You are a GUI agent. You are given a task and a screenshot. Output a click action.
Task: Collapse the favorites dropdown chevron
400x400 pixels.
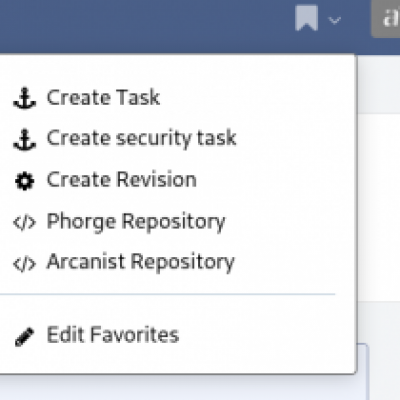click(x=334, y=21)
